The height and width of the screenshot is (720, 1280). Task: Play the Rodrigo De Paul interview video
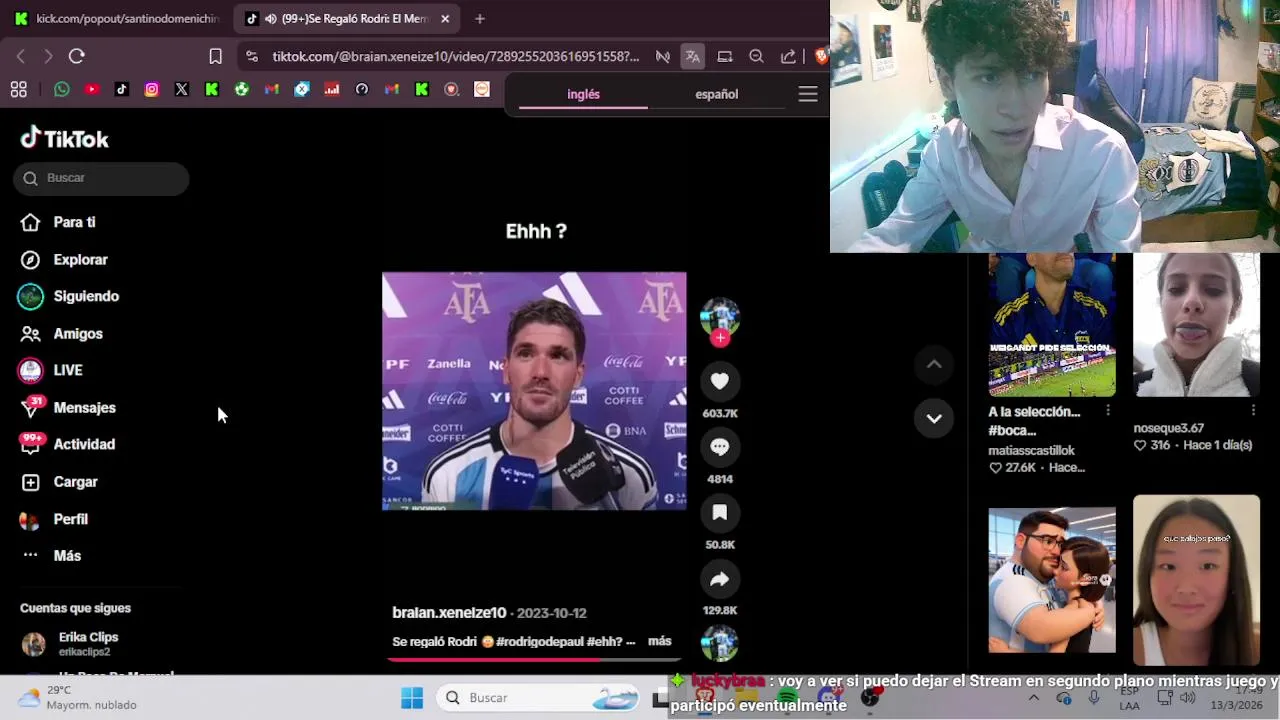(534, 391)
